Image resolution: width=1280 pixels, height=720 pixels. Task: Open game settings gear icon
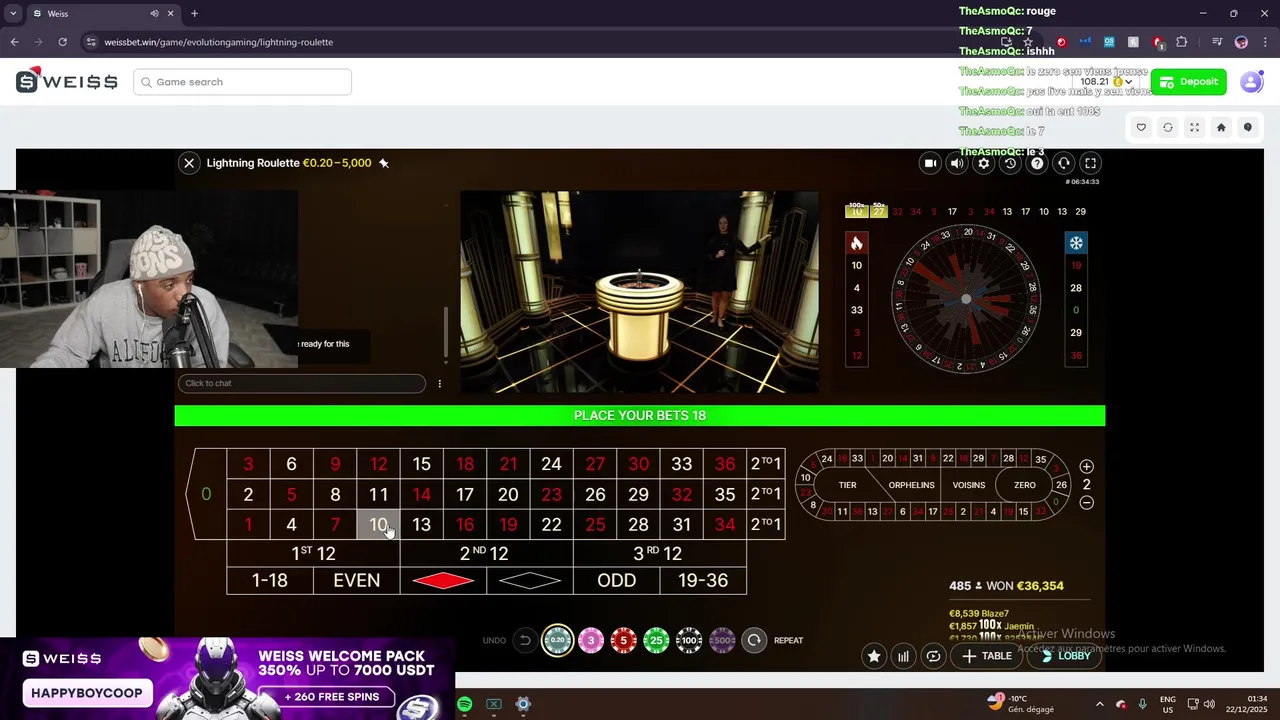[x=984, y=163]
